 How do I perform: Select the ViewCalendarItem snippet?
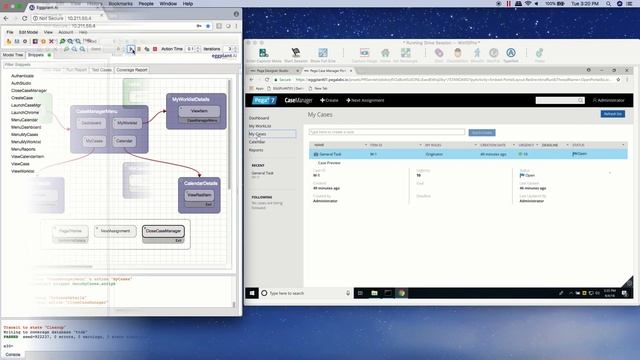pos(28,157)
